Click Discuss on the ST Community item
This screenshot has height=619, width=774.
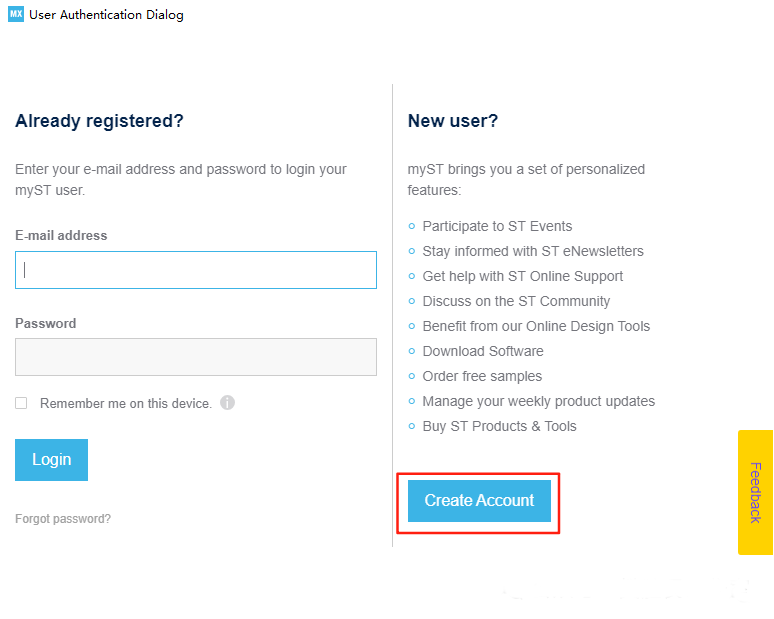pos(516,301)
